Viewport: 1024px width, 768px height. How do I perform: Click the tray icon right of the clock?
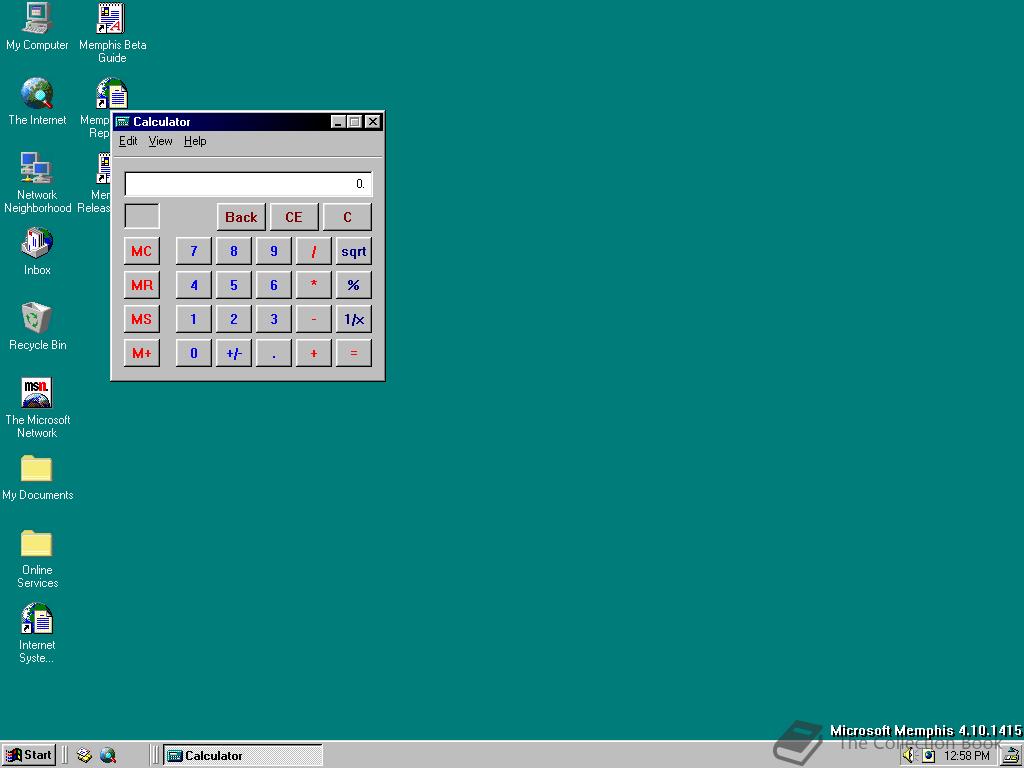point(1012,756)
